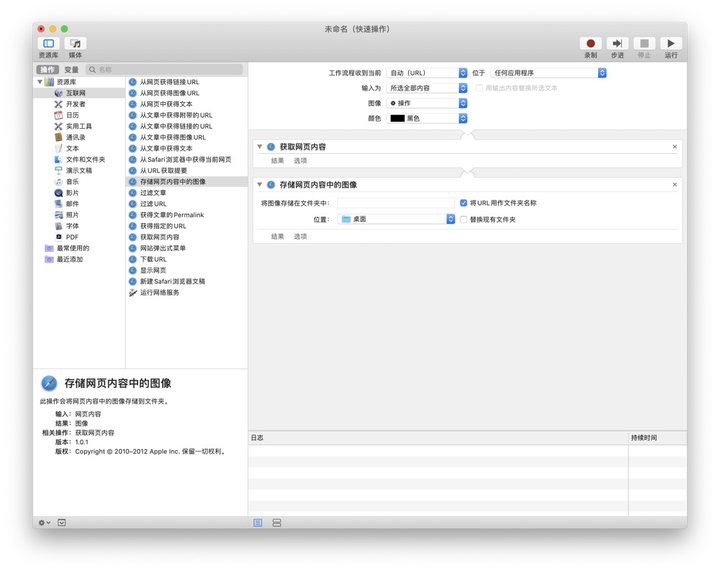This screenshot has height=572, width=720.
Task: Enable the 替换现有文件夹 checkbox
Action: pyautogui.click(x=463, y=219)
